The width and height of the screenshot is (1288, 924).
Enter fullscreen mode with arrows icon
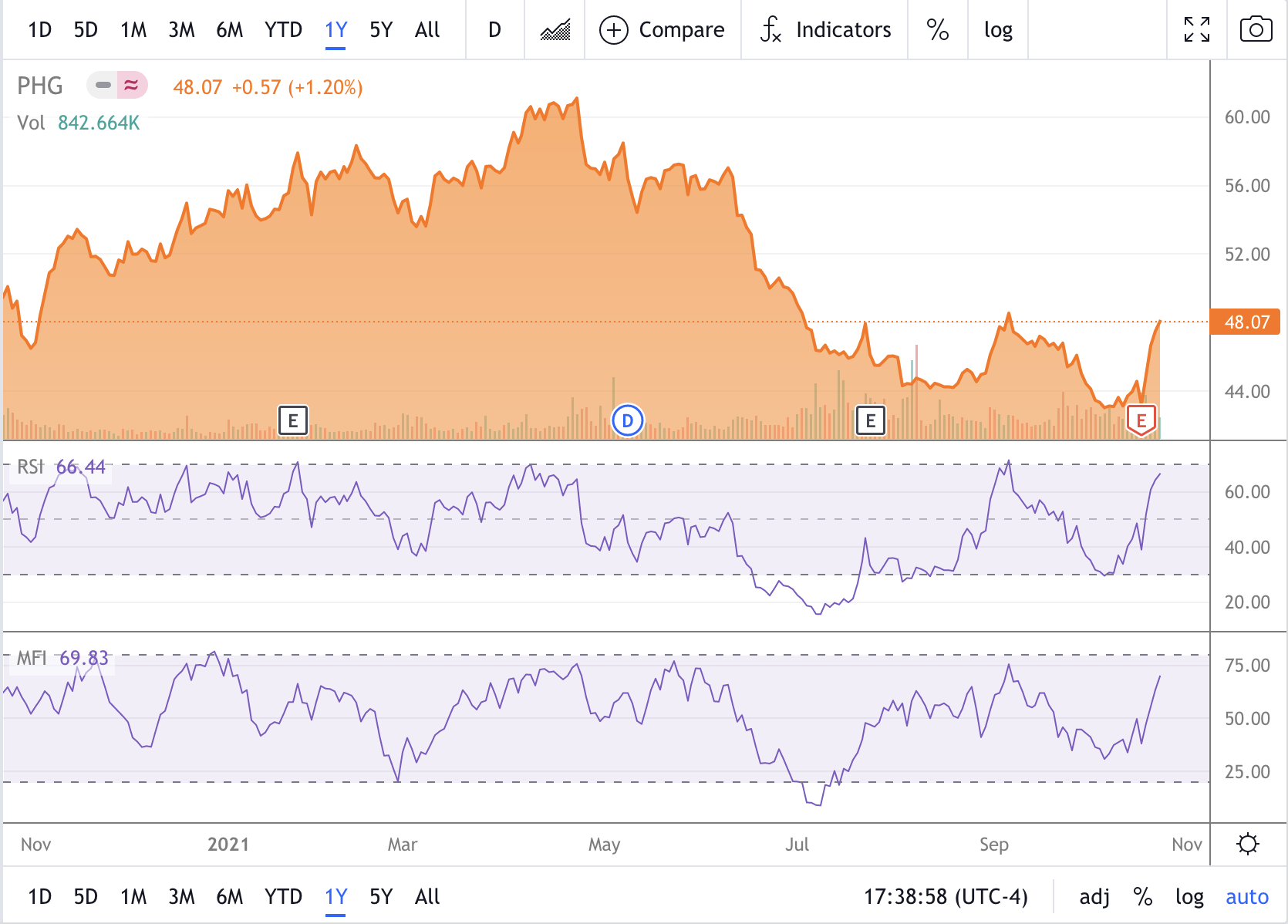click(1197, 30)
